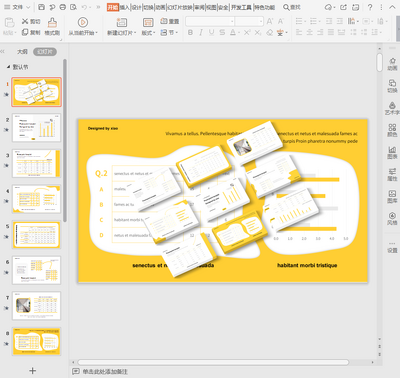Click the horizontal scrollbar below the slide

213,362
